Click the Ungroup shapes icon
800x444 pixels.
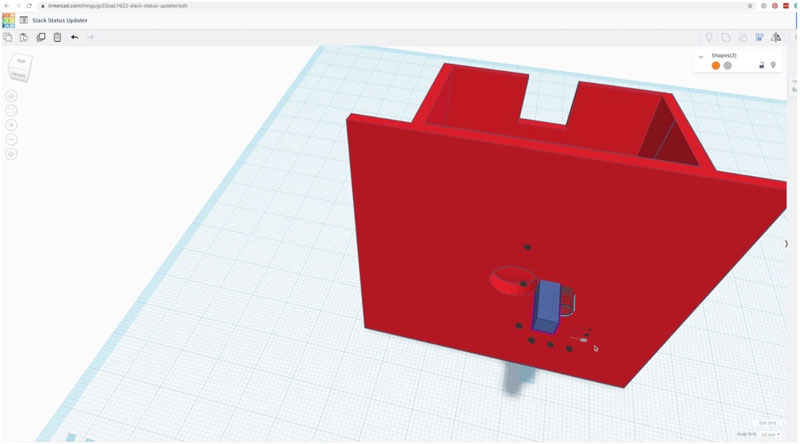tap(743, 37)
